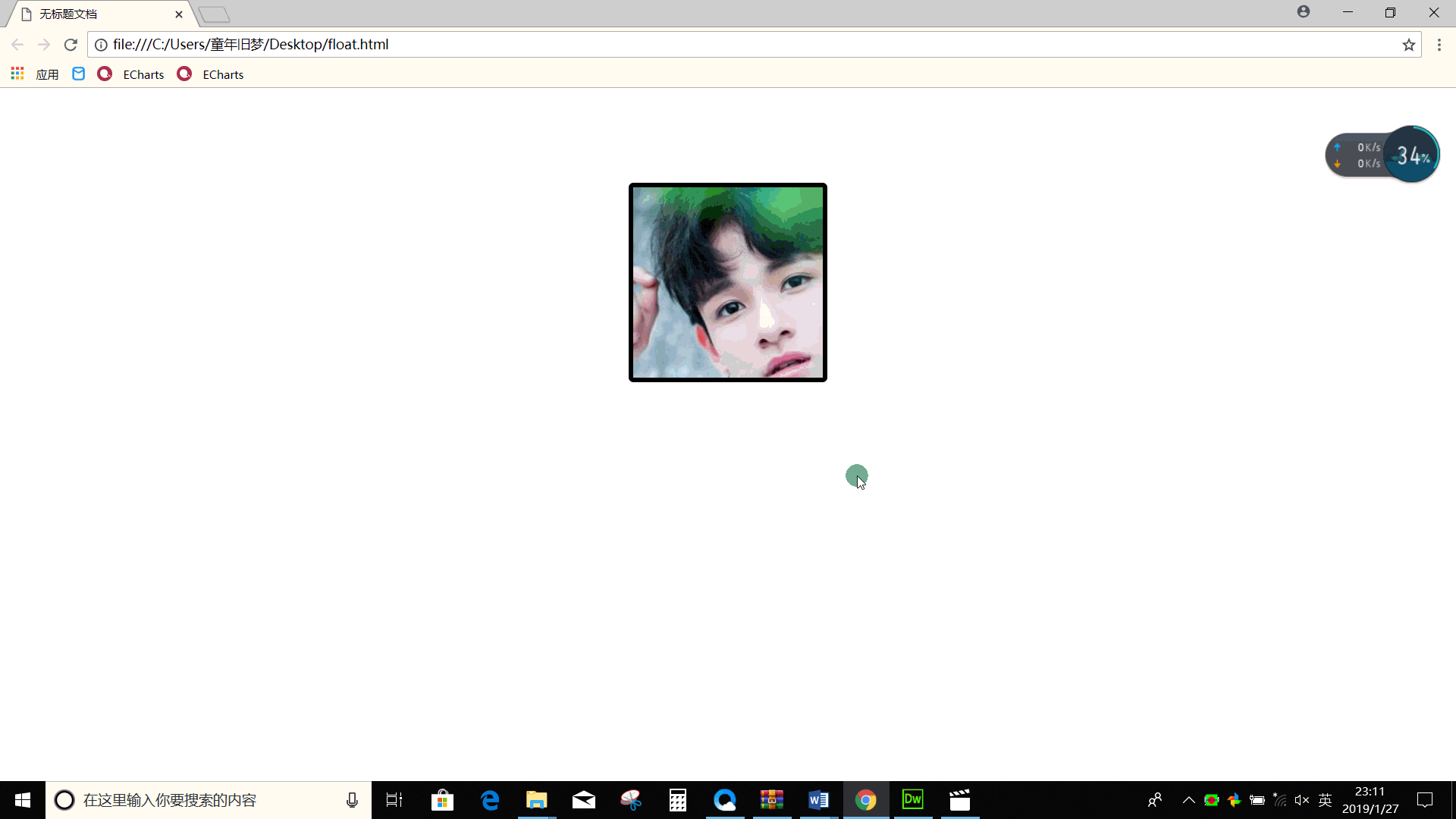Image resolution: width=1456 pixels, height=819 pixels.
Task: Toggle muted volume icon in tray
Action: (1301, 800)
